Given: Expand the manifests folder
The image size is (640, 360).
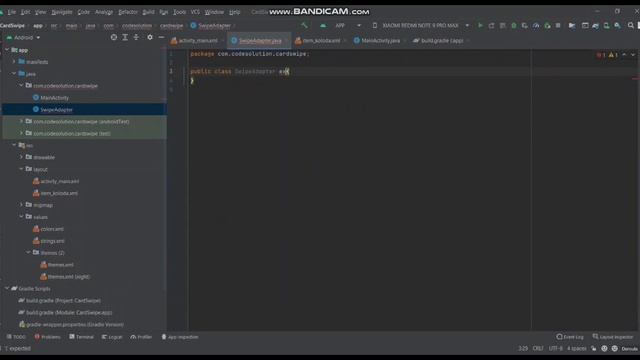Looking at the screenshot, I should pos(14,62).
